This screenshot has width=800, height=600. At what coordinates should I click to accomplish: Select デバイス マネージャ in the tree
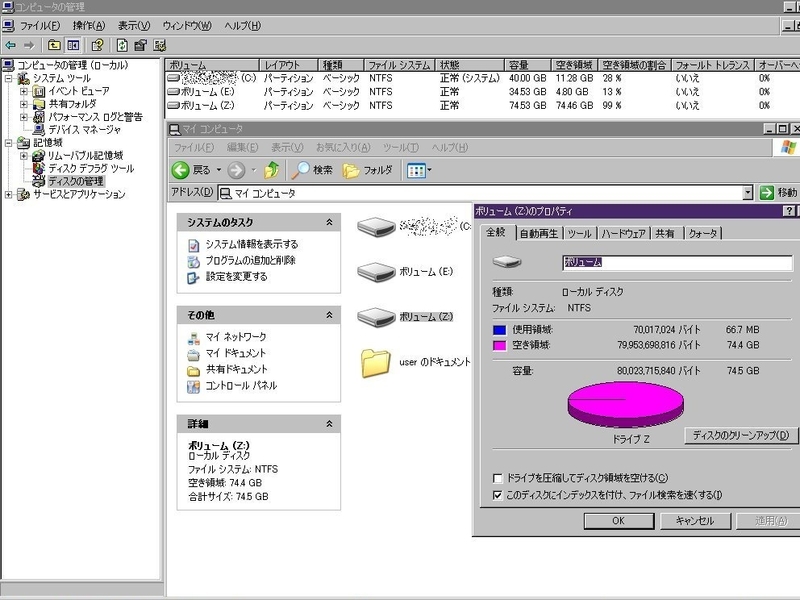[x=84, y=130]
